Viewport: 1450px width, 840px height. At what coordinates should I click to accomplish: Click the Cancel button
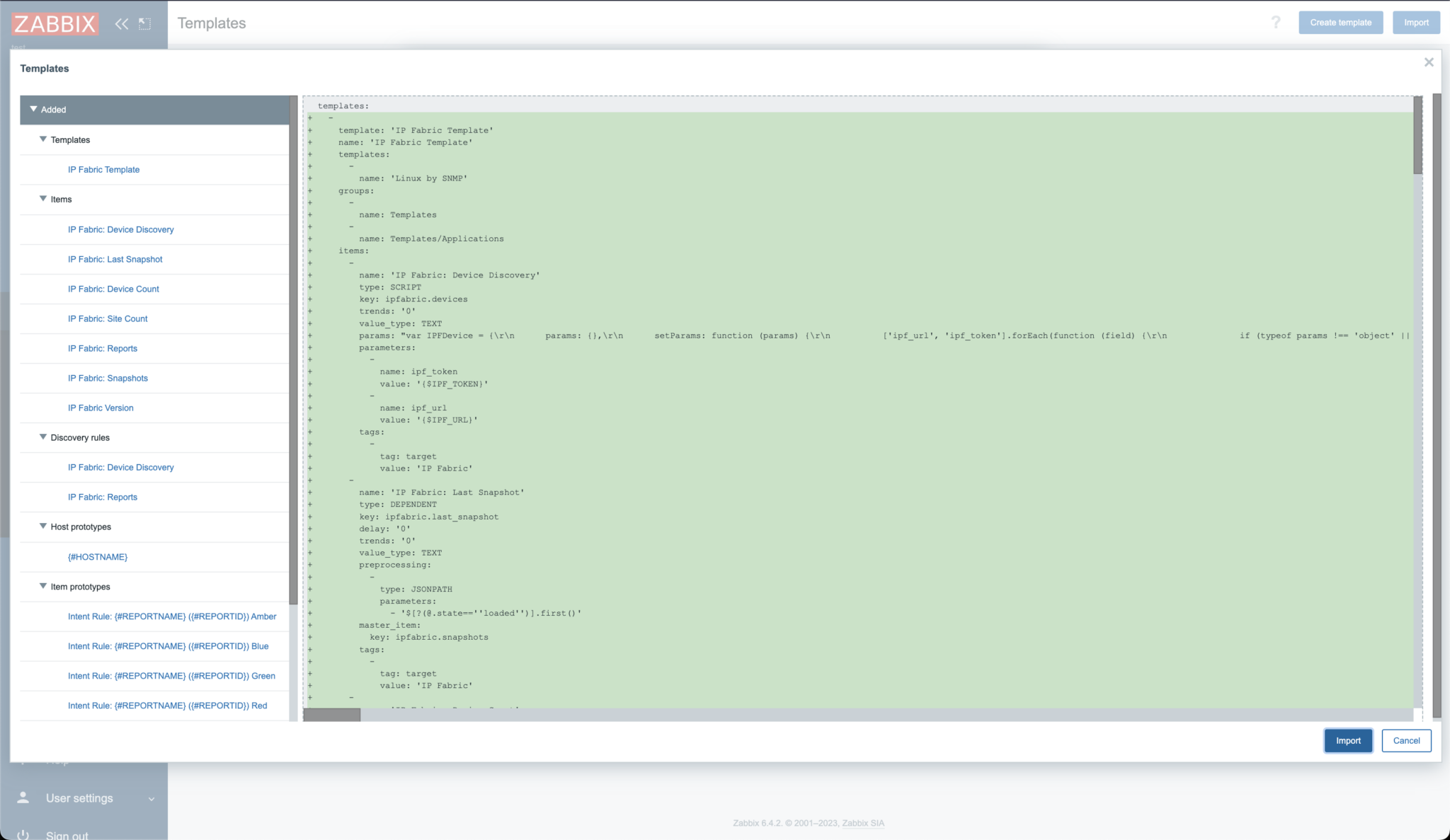(1405, 740)
